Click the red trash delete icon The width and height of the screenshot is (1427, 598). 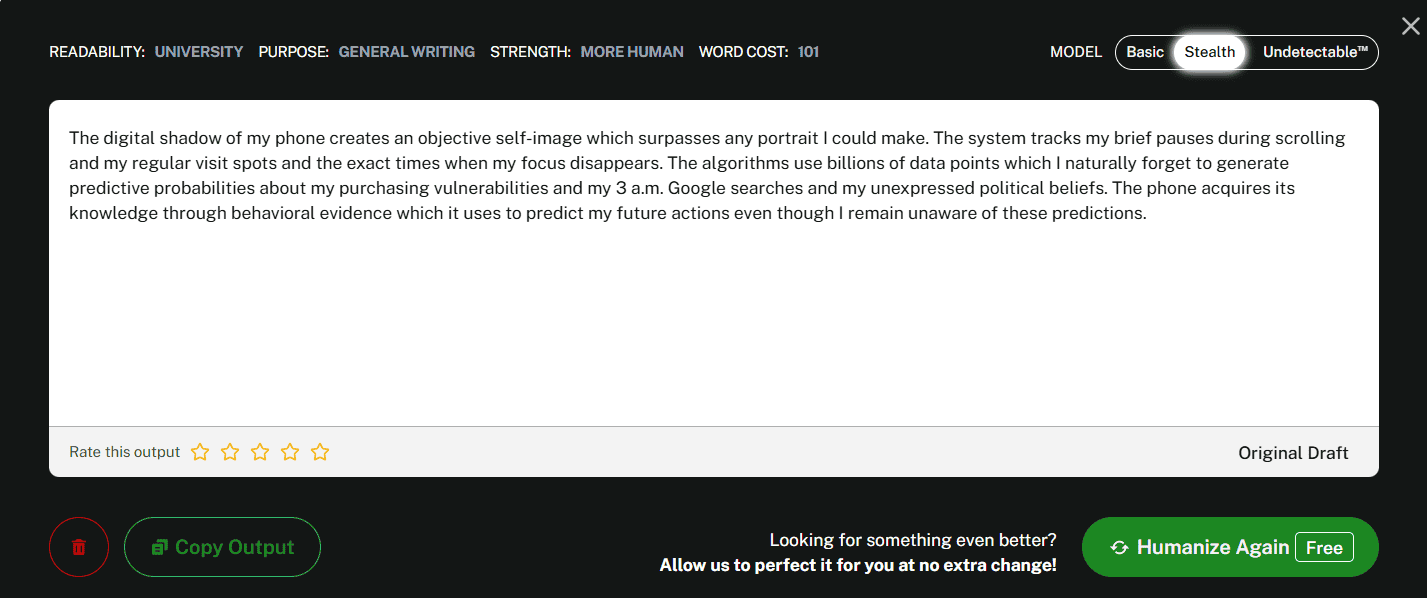point(79,547)
